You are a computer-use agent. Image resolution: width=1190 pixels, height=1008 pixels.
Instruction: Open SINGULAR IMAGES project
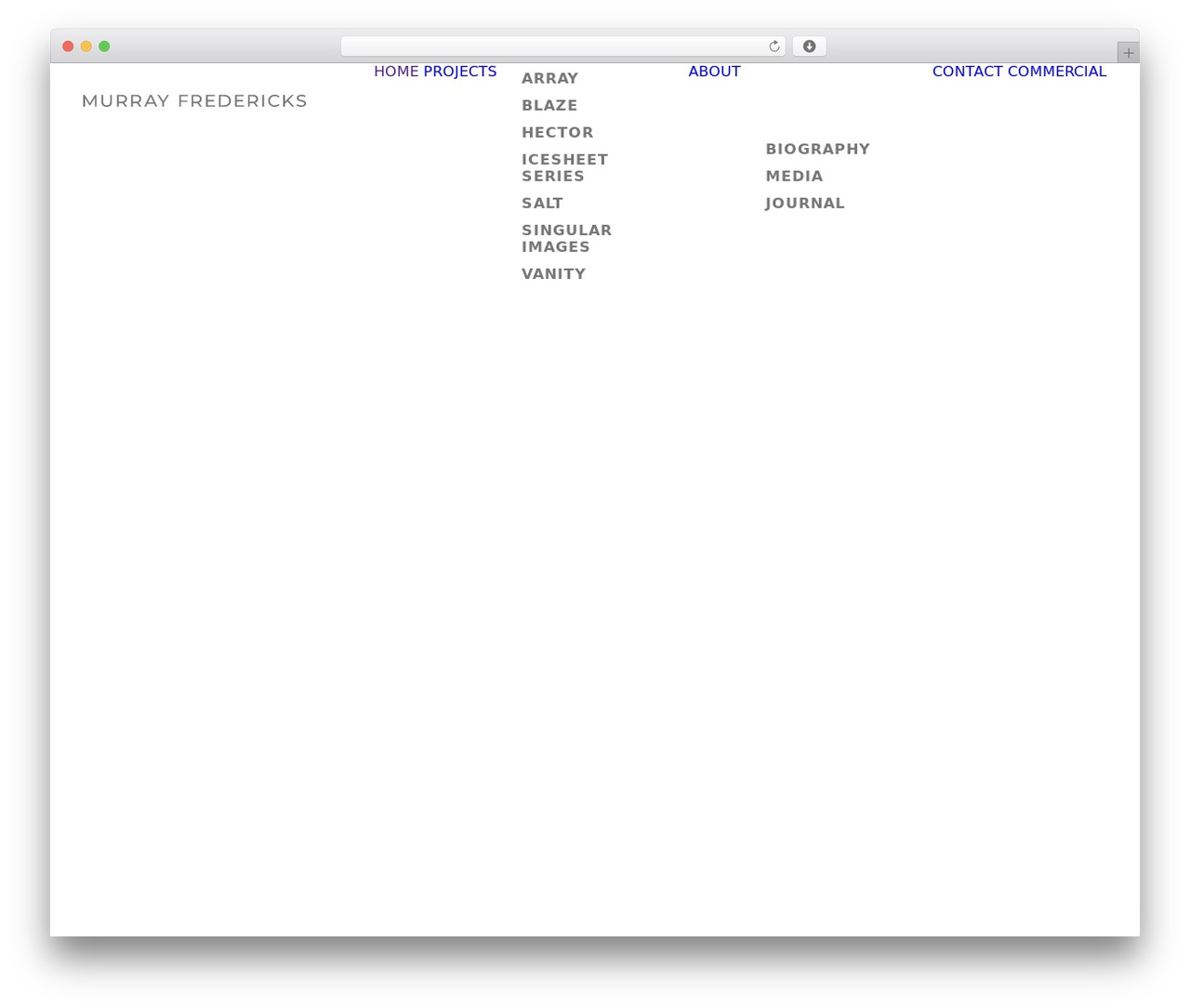click(x=566, y=238)
